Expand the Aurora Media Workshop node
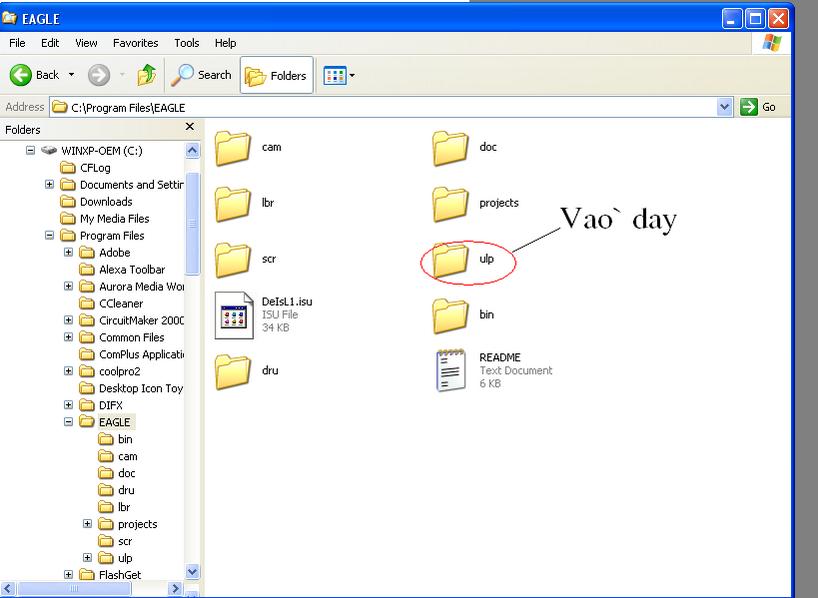The height and width of the screenshot is (598, 818). pos(68,286)
